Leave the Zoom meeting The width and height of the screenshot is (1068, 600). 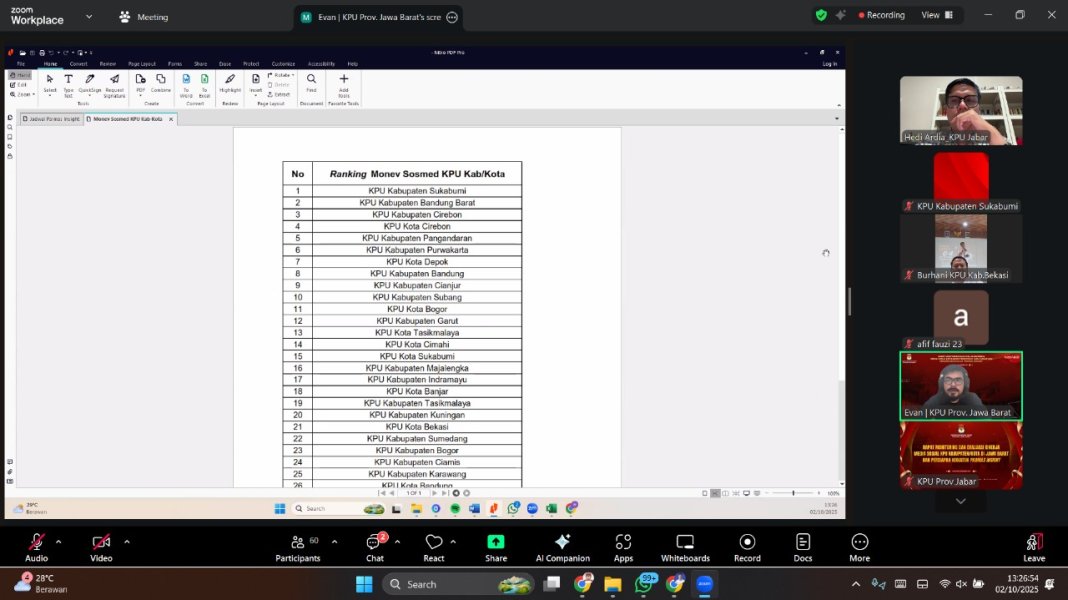tap(1034, 547)
